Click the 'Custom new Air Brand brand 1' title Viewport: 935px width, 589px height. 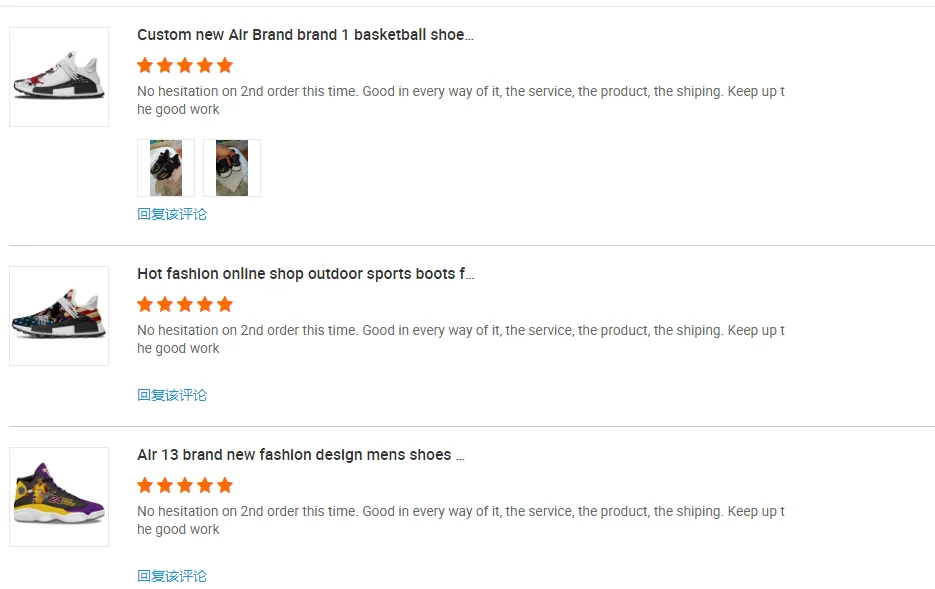coord(305,35)
